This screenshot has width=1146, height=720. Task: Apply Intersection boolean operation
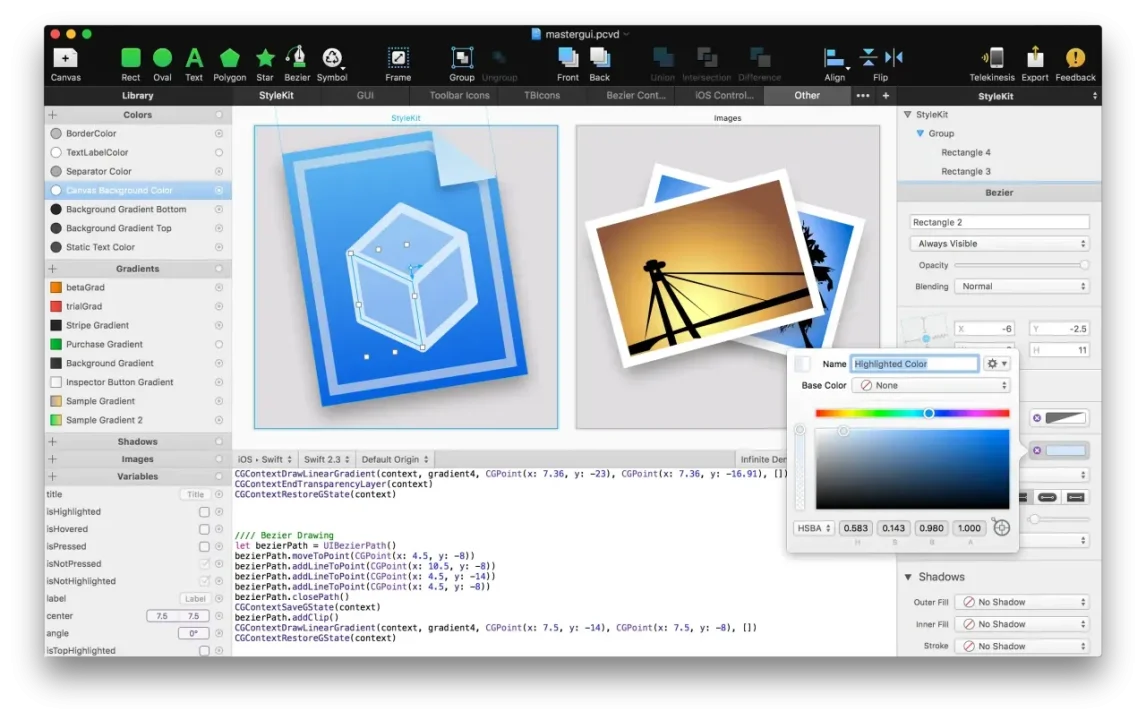point(706,64)
